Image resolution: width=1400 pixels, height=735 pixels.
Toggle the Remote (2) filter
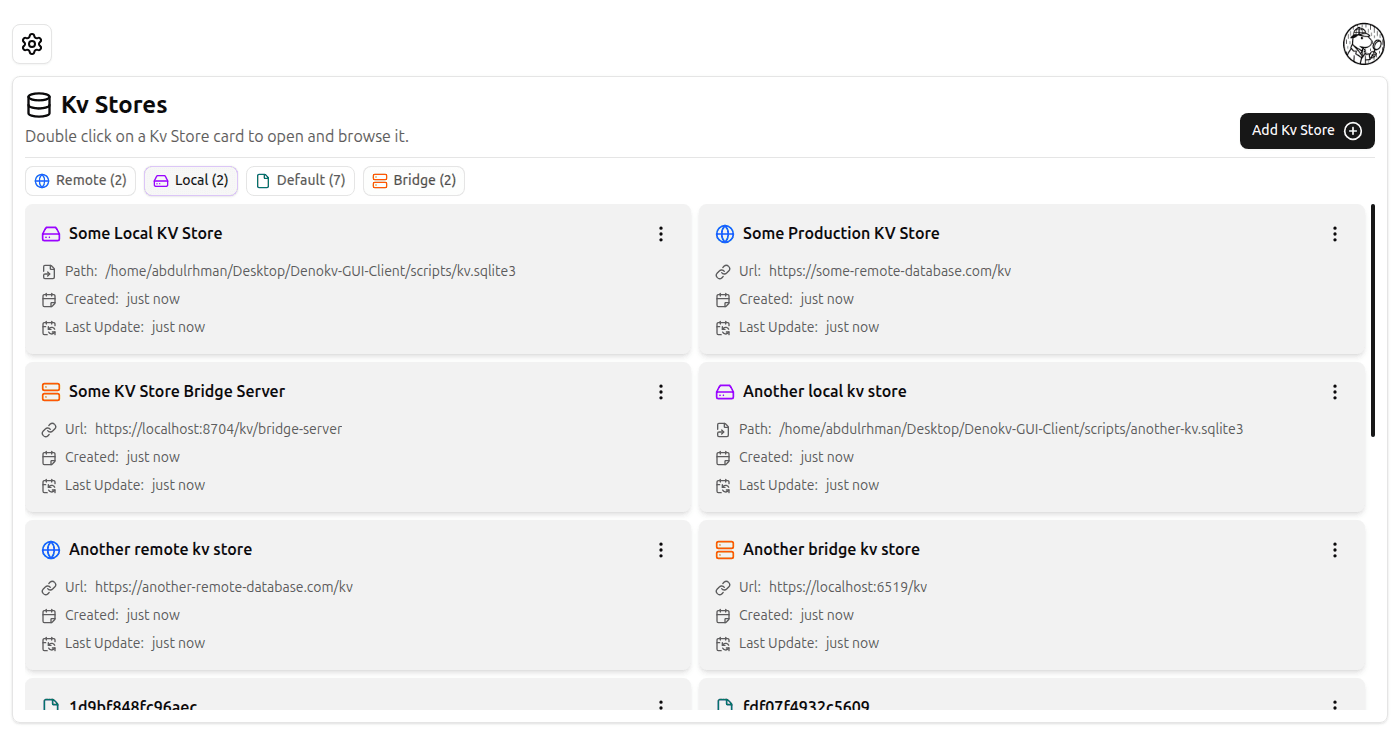[x=80, y=181]
